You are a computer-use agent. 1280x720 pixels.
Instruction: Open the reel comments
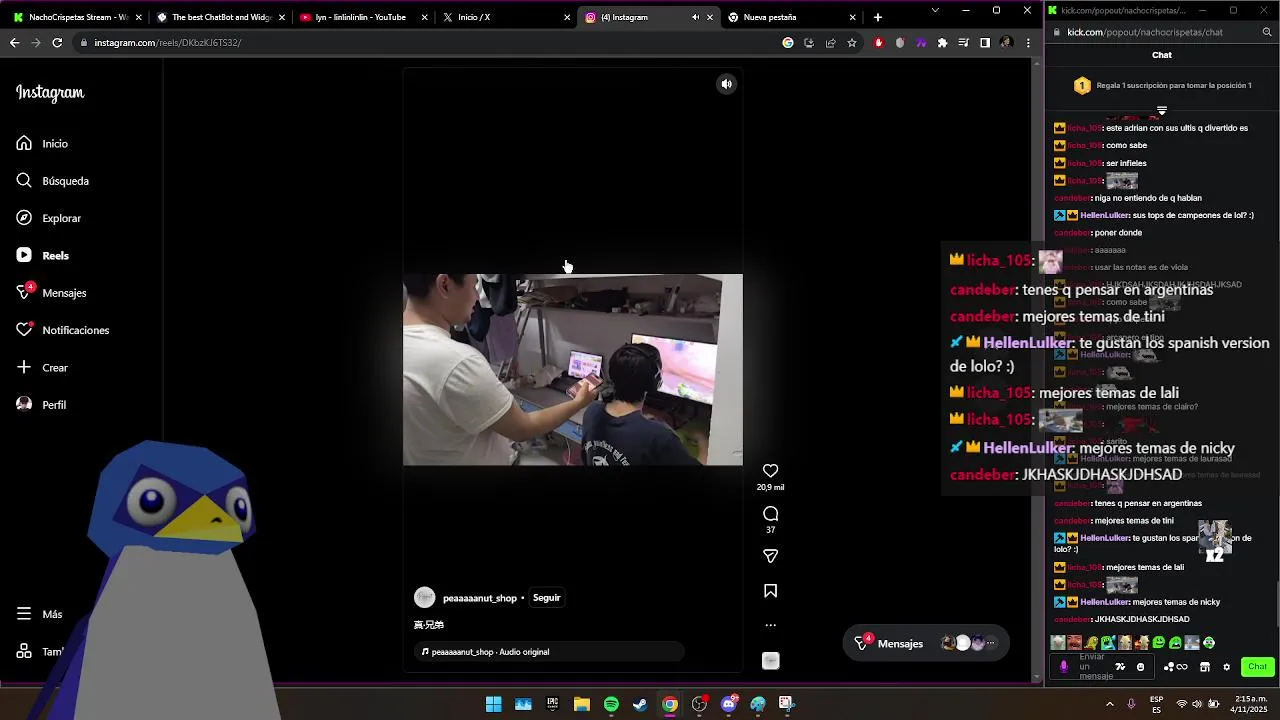click(770, 514)
